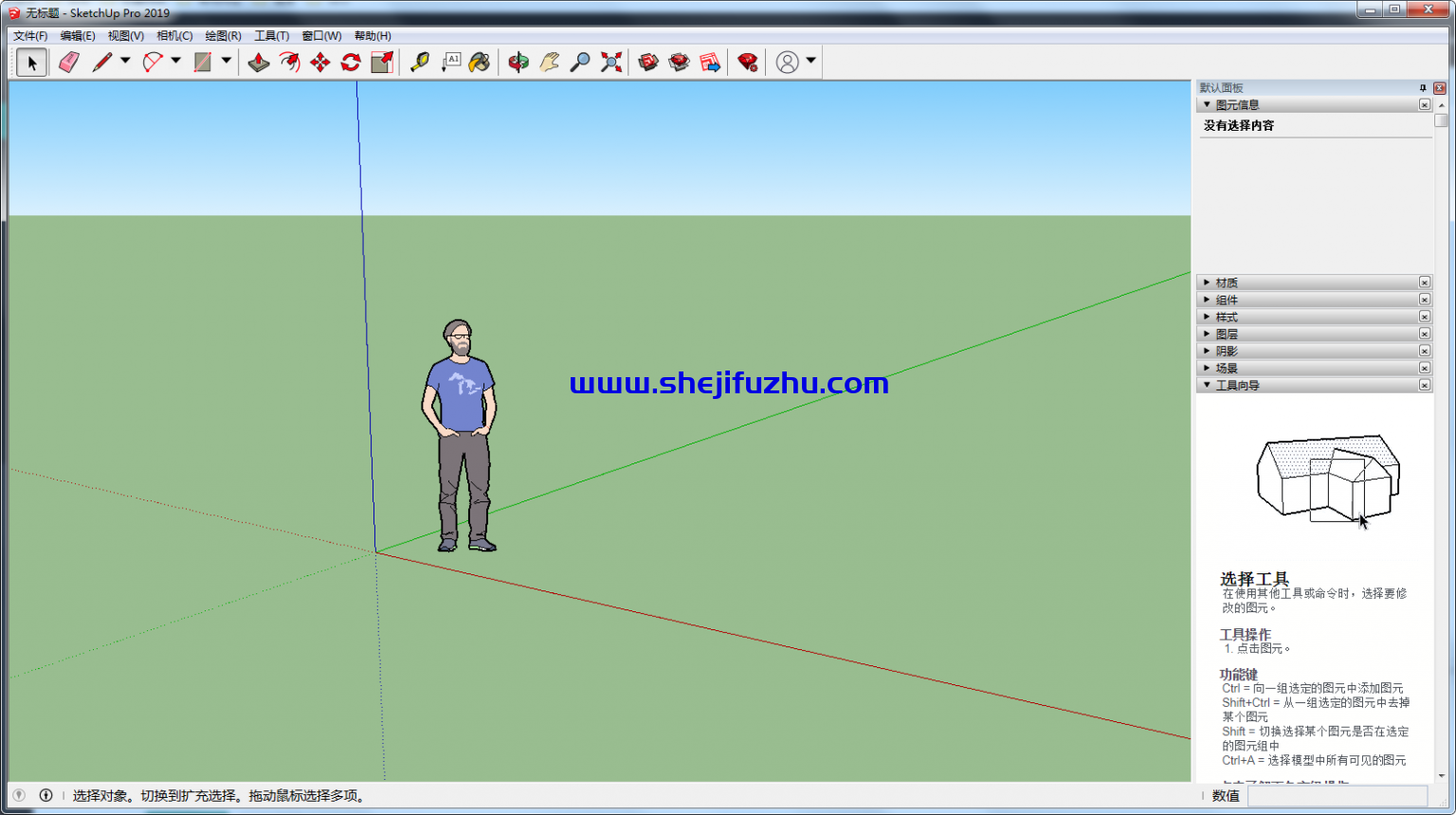Close the 场景 panel
The image size is (1456, 815).
coord(1425,368)
